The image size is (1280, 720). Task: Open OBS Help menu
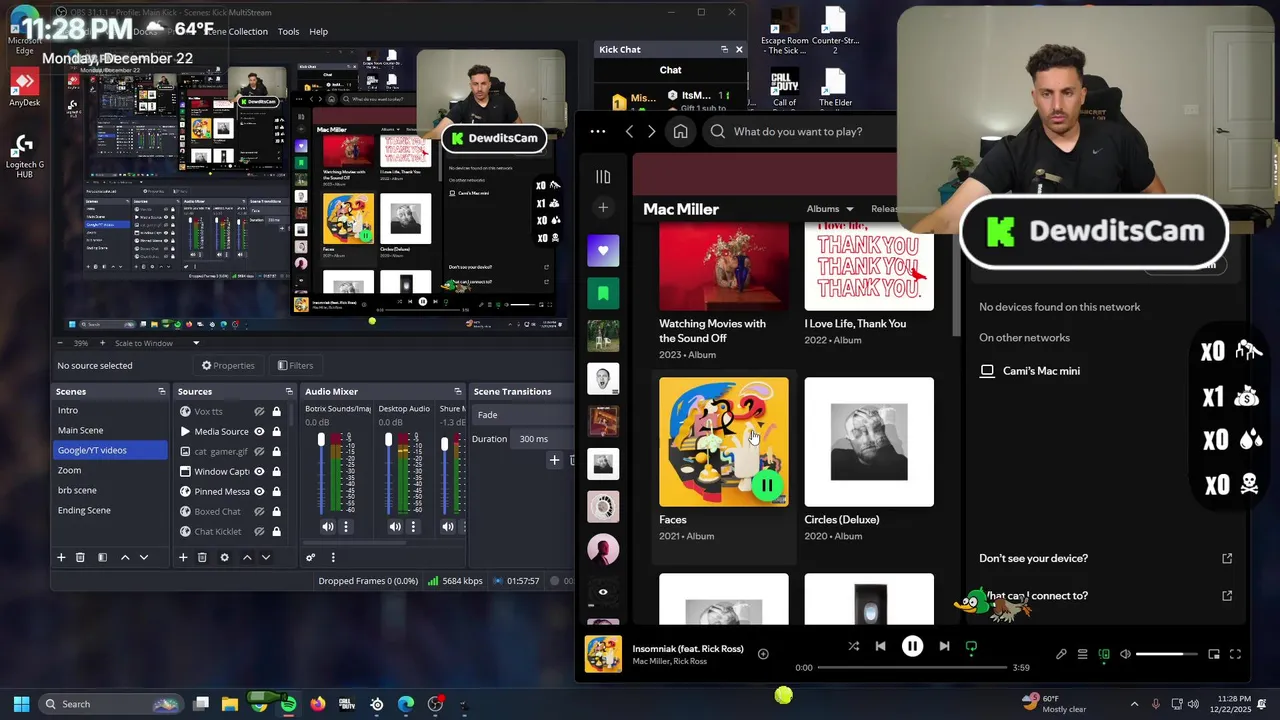point(318,31)
